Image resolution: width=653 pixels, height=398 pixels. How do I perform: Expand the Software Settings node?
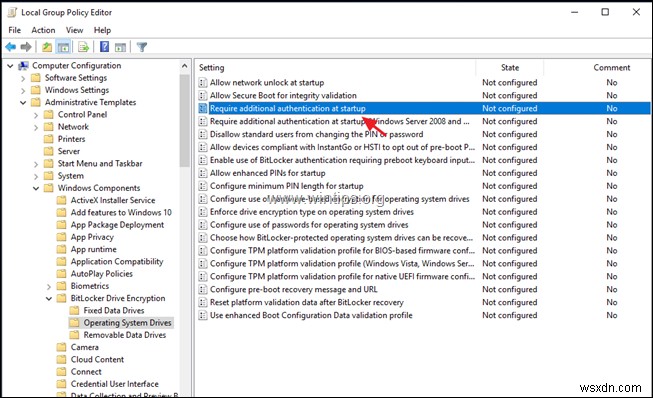23,78
